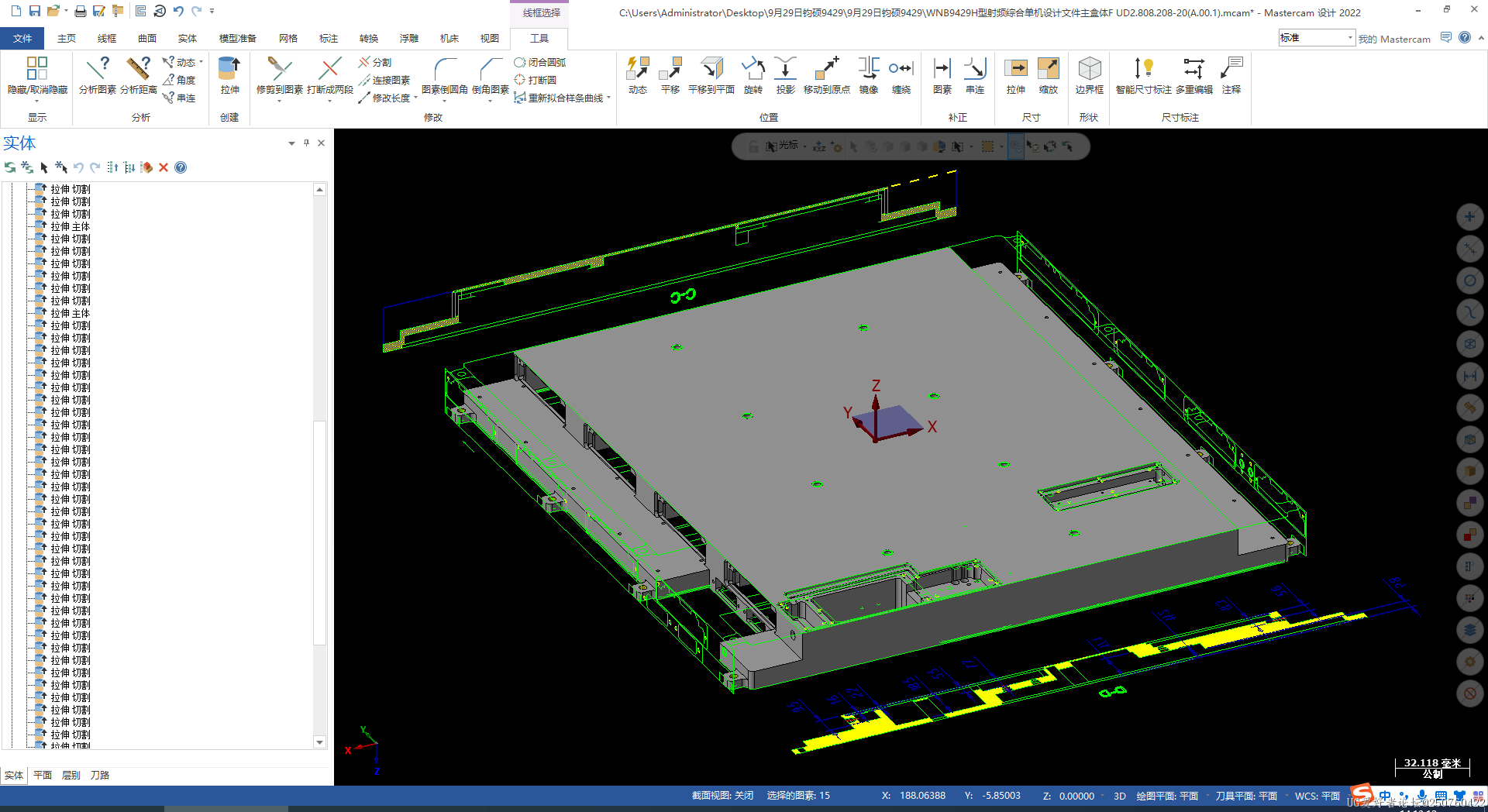Select the 平移到平面 translate to plane tool
Image resolution: width=1488 pixels, height=812 pixels.
(x=711, y=76)
